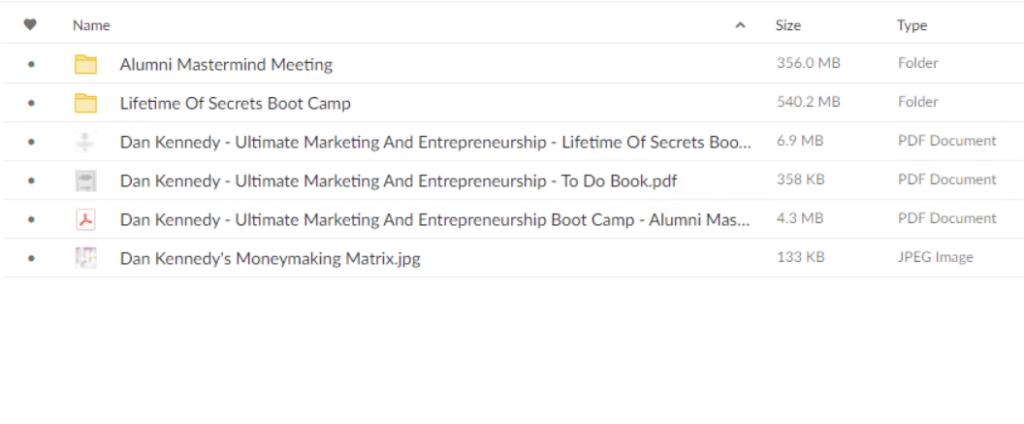Open the Lifetime Of Secrets Boot Camp folder icon
This screenshot has width=1024, height=424.
pos(86,103)
